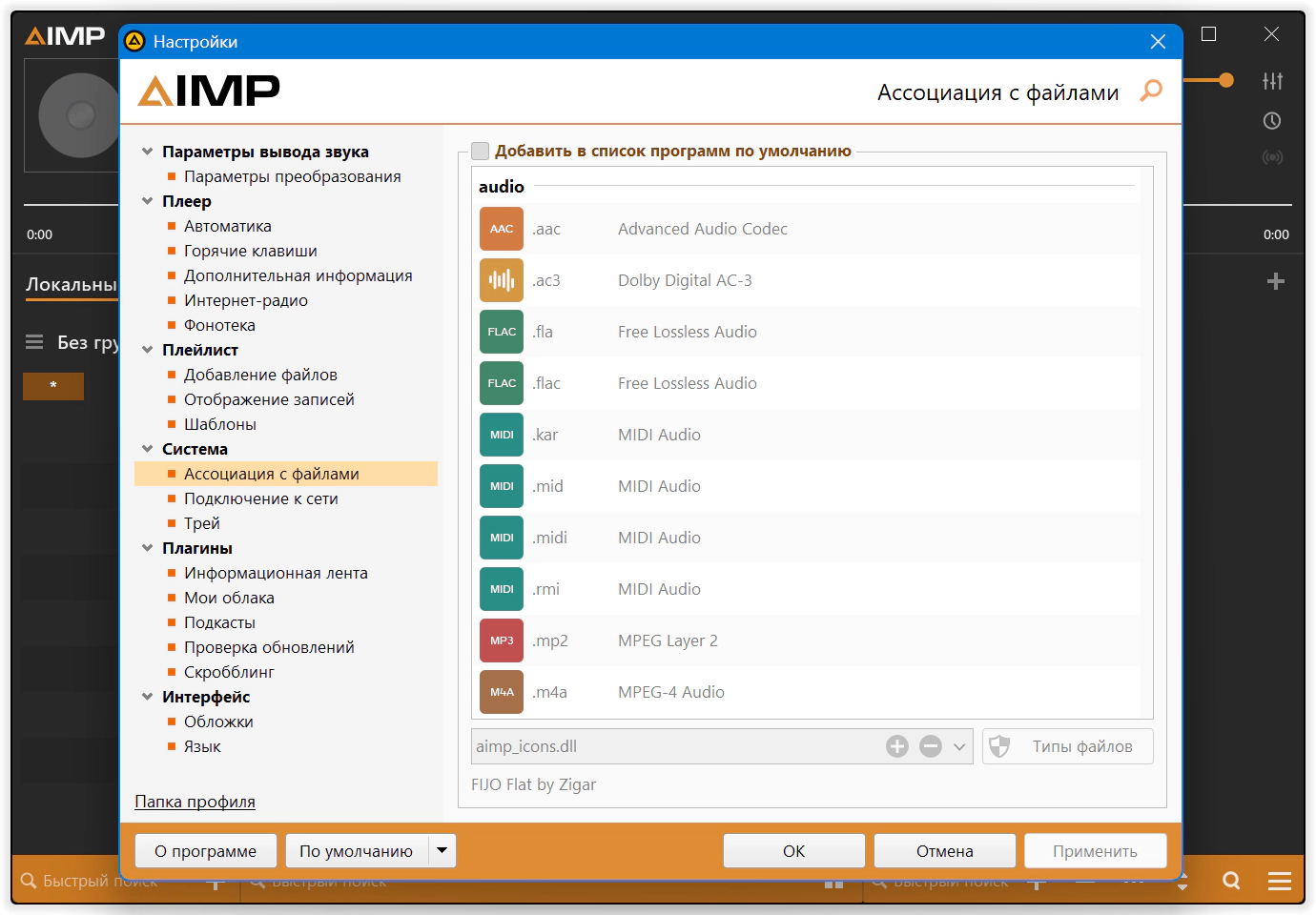Collapse the 'Плагины' tree section
This screenshot has height=915, width=1316.
point(147,548)
